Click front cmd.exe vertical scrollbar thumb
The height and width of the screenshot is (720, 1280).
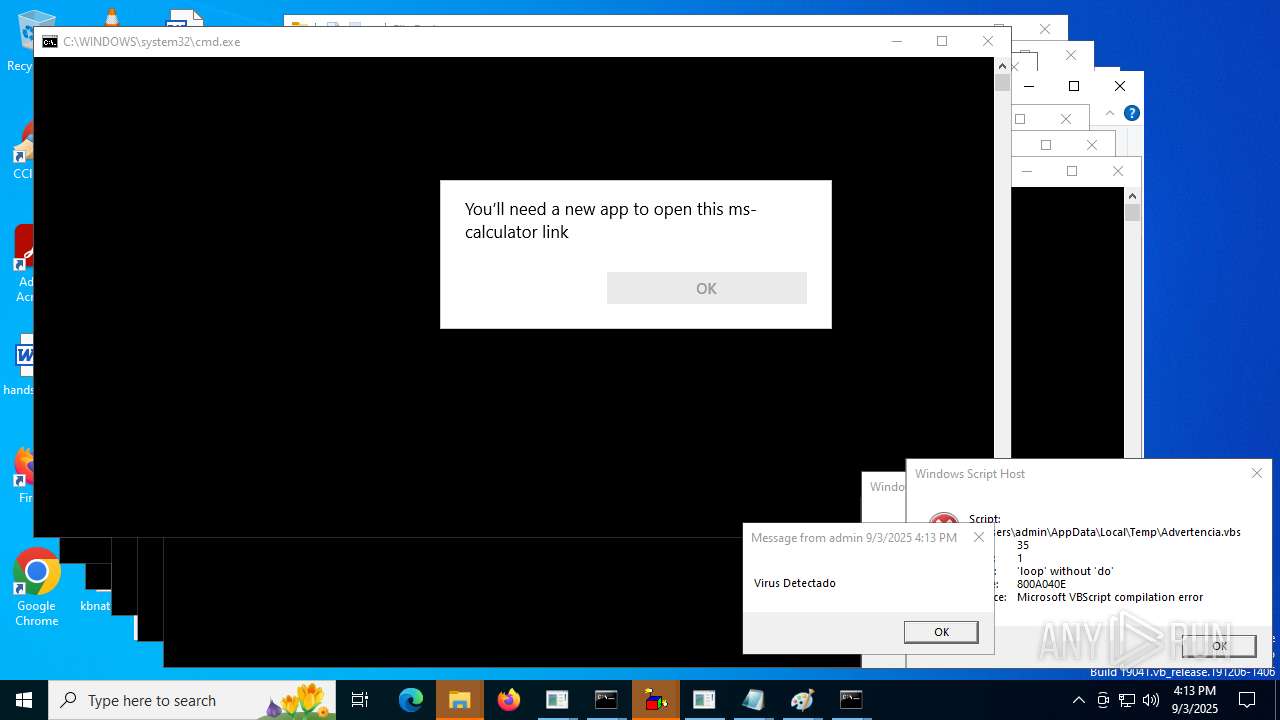1002,83
